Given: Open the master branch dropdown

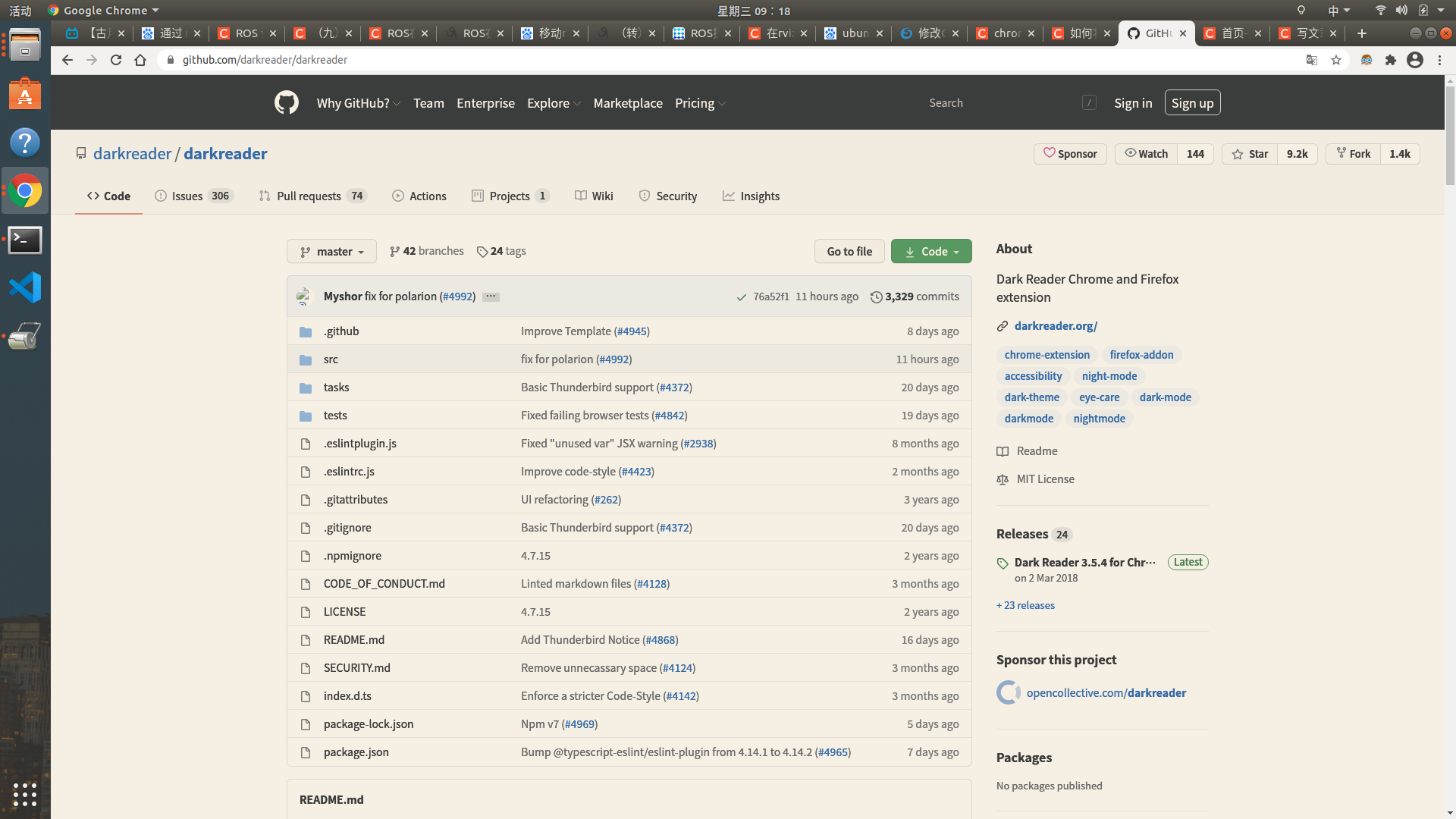Looking at the screenshot, I should pos(331,252).
